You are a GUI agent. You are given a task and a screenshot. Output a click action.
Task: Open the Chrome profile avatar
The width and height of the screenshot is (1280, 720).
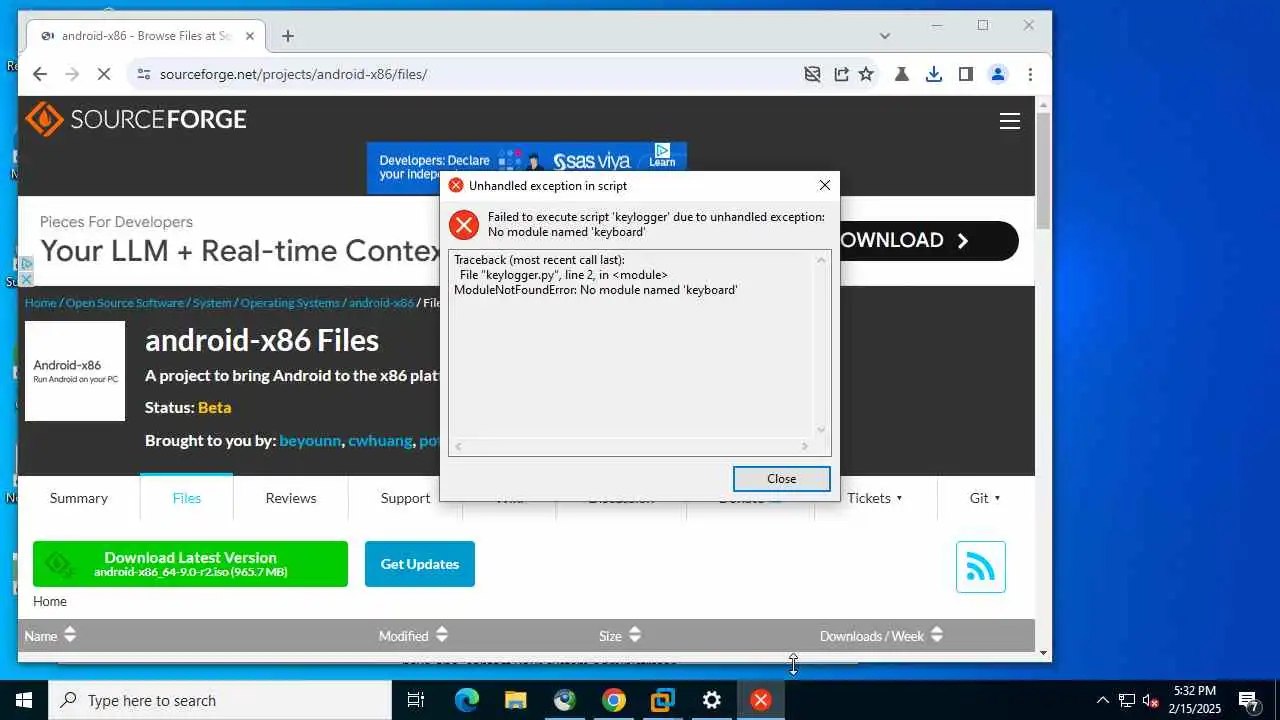(998, 74)
